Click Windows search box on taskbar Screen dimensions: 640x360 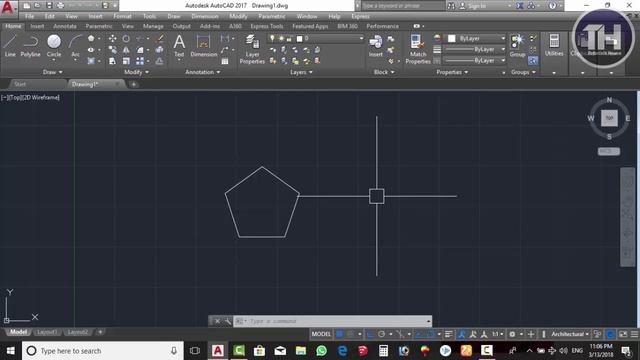(x=102, y=351)
